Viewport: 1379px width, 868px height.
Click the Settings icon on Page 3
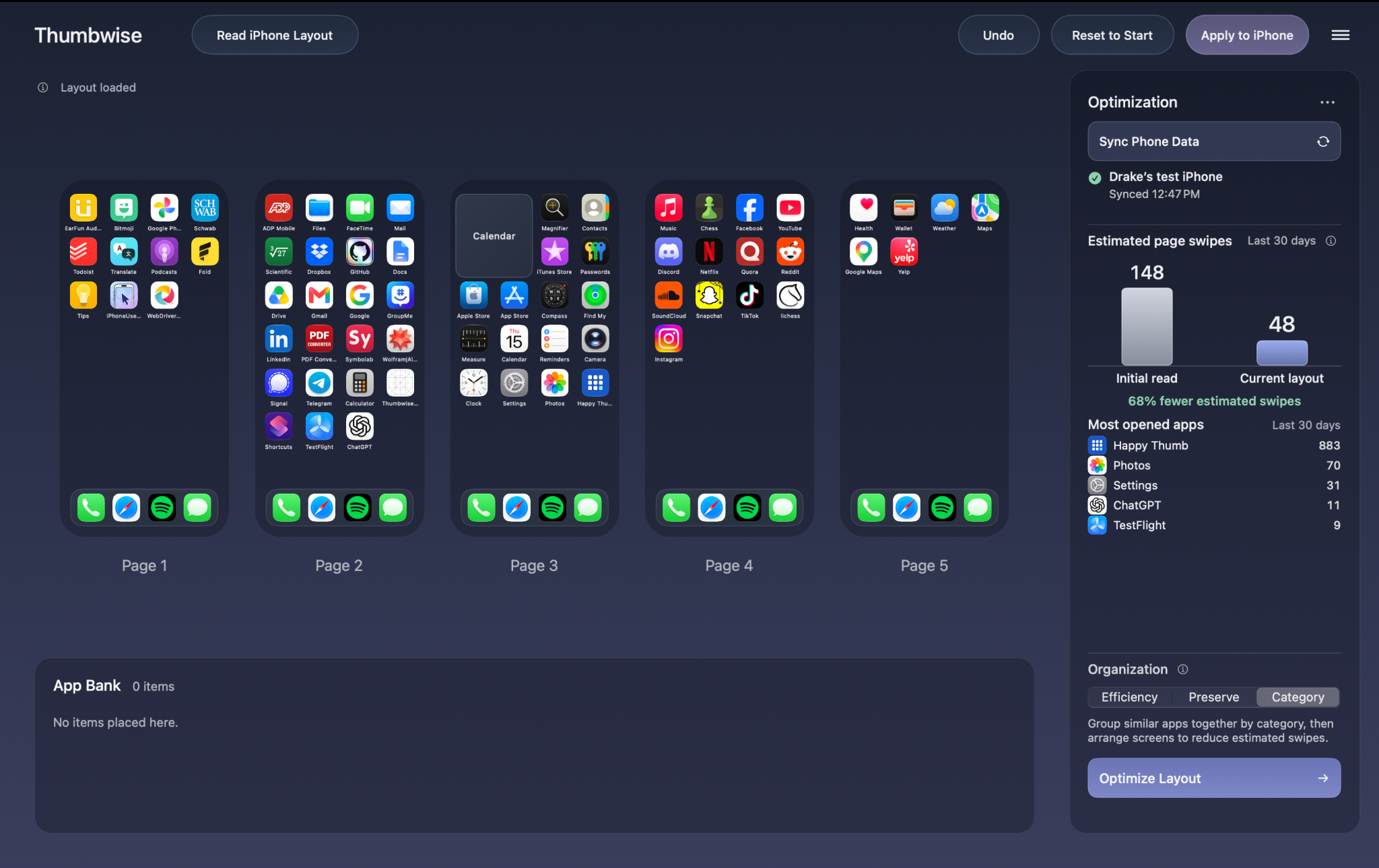(514, 383)
